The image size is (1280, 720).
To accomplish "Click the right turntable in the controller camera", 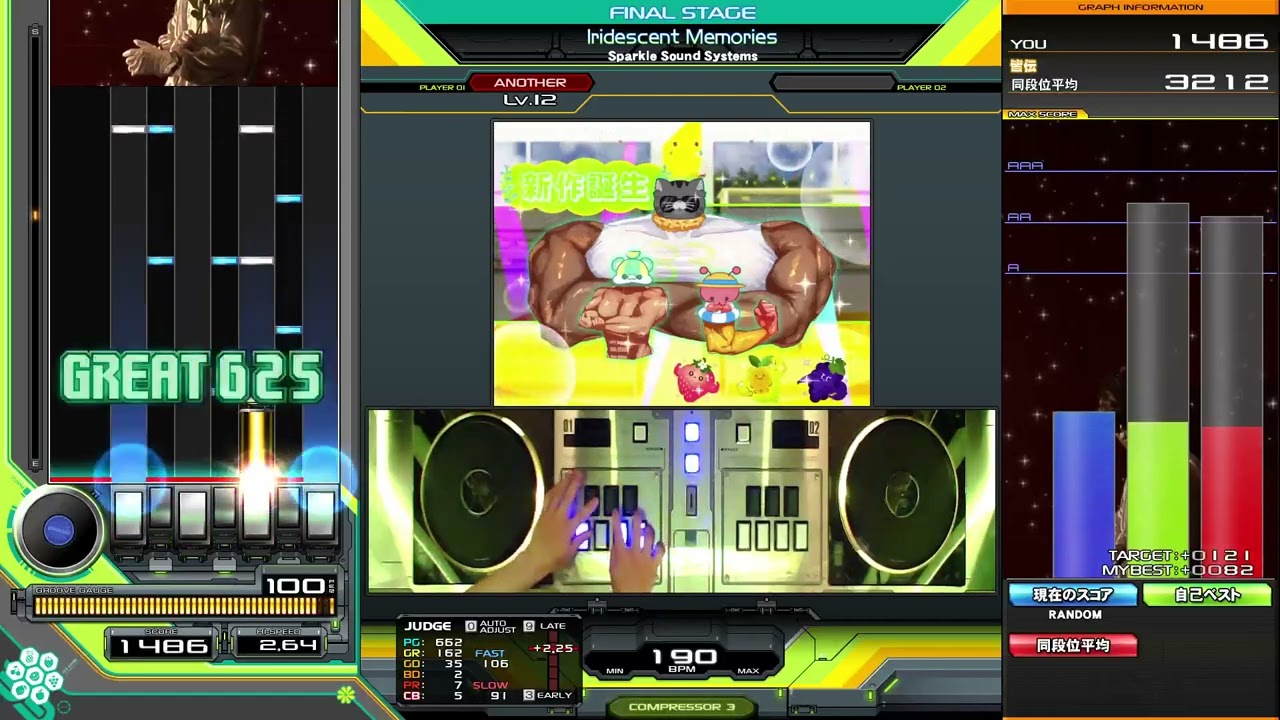I will click(900, 493).
